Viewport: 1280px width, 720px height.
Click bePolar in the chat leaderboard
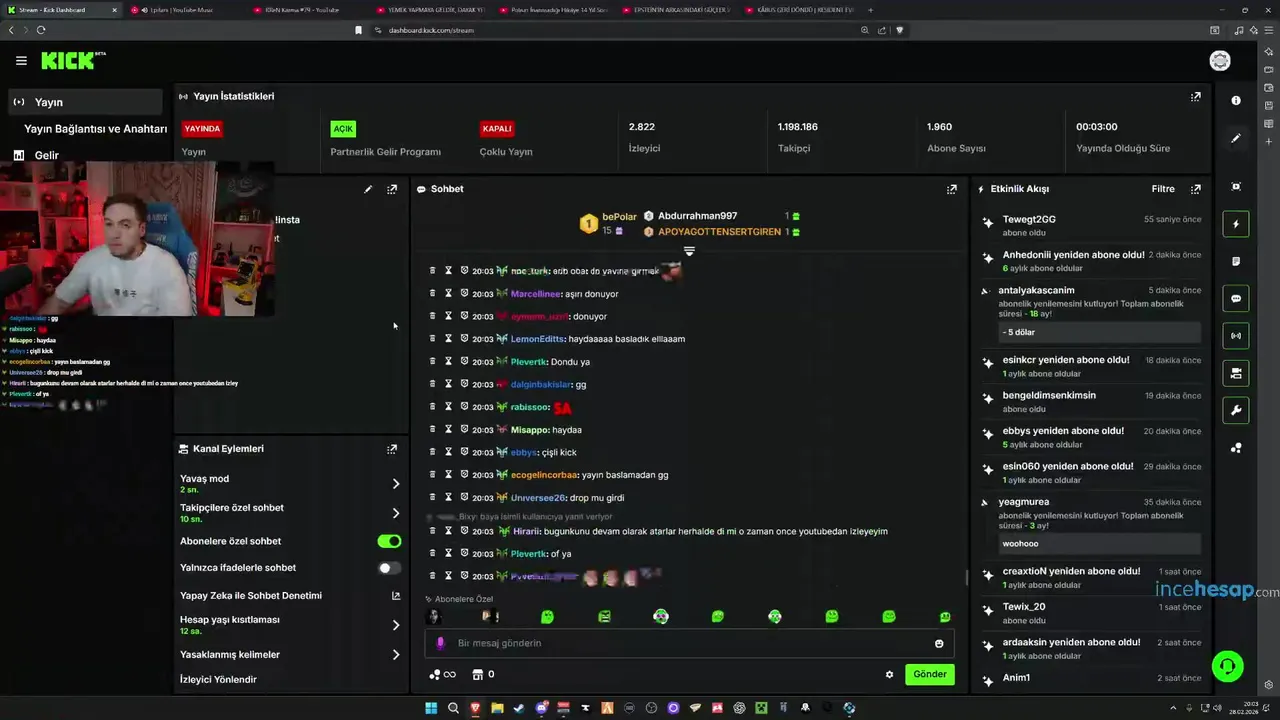(619, 217)
